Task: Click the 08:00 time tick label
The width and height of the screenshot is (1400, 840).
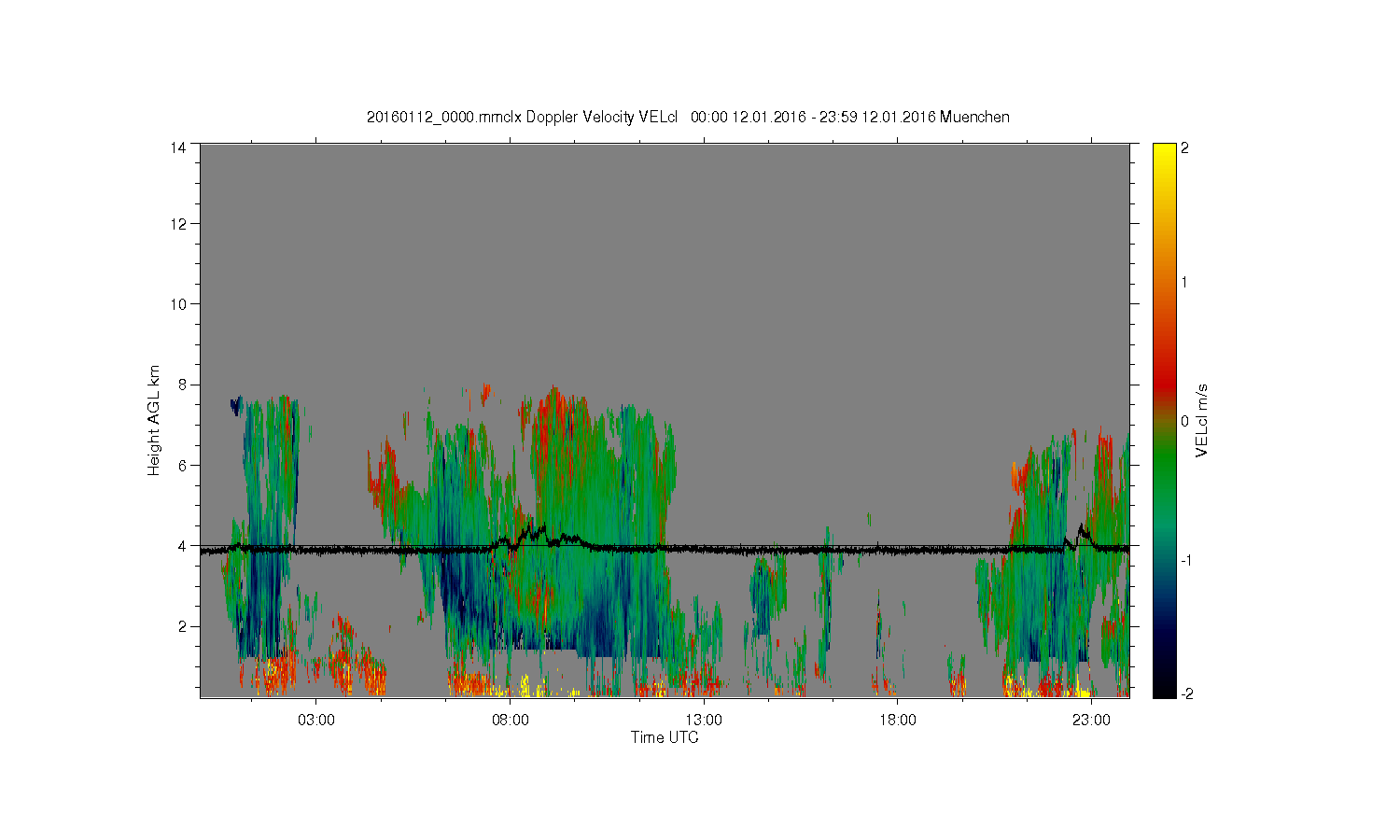Action: [511, 720]
